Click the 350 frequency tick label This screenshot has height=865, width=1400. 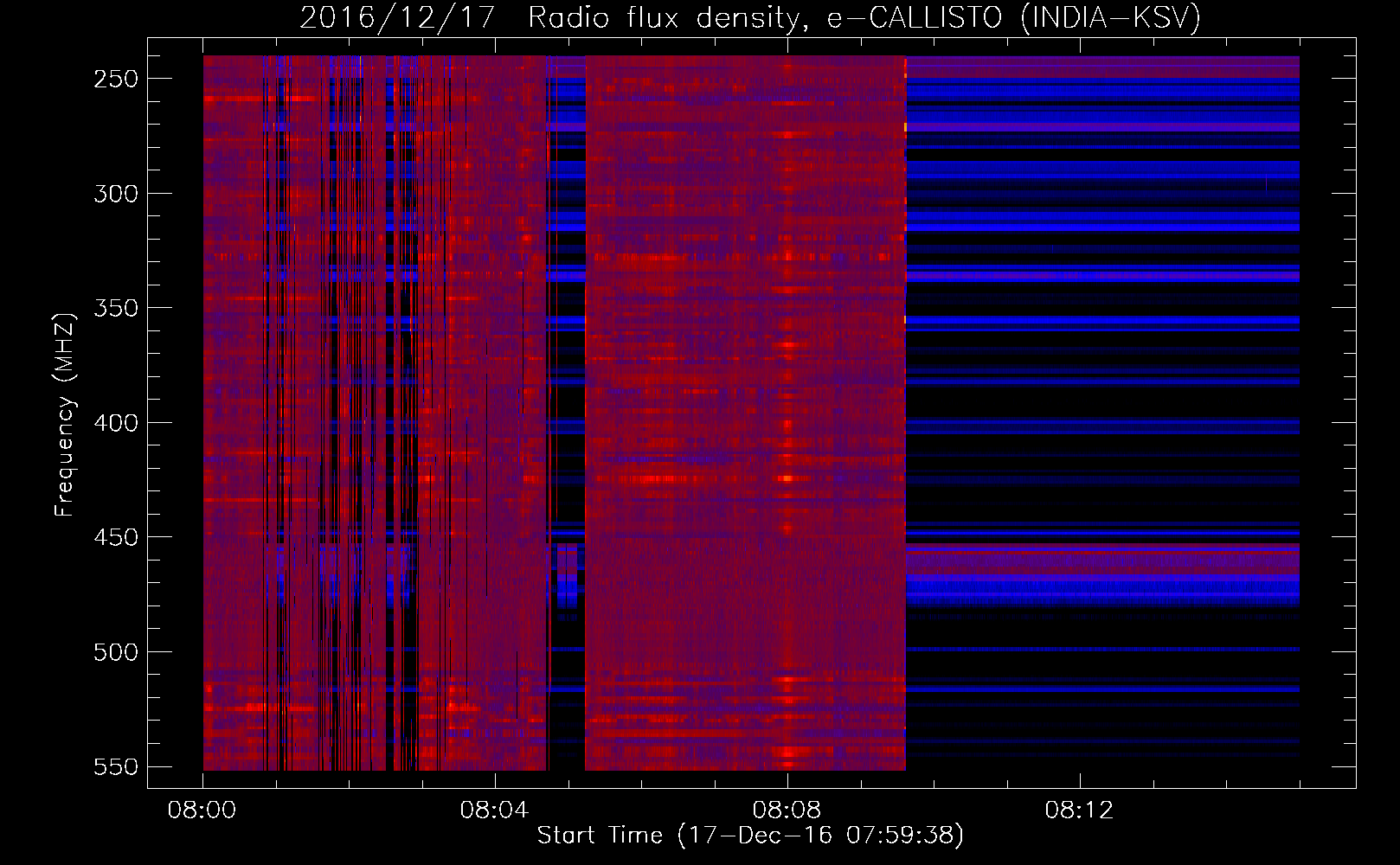[x=116, y=309]
